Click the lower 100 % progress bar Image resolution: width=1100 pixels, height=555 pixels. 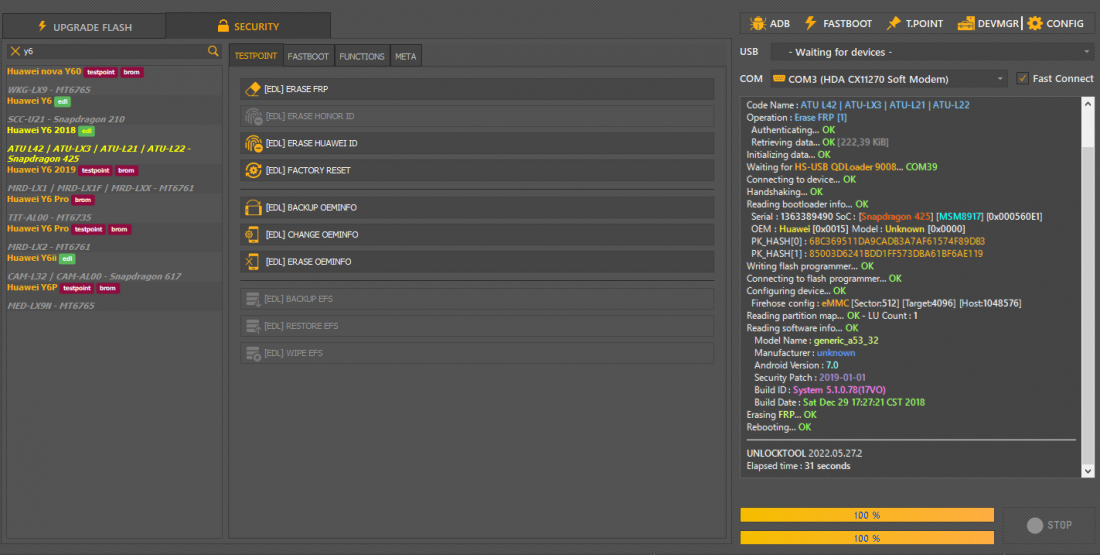point(867,538)
